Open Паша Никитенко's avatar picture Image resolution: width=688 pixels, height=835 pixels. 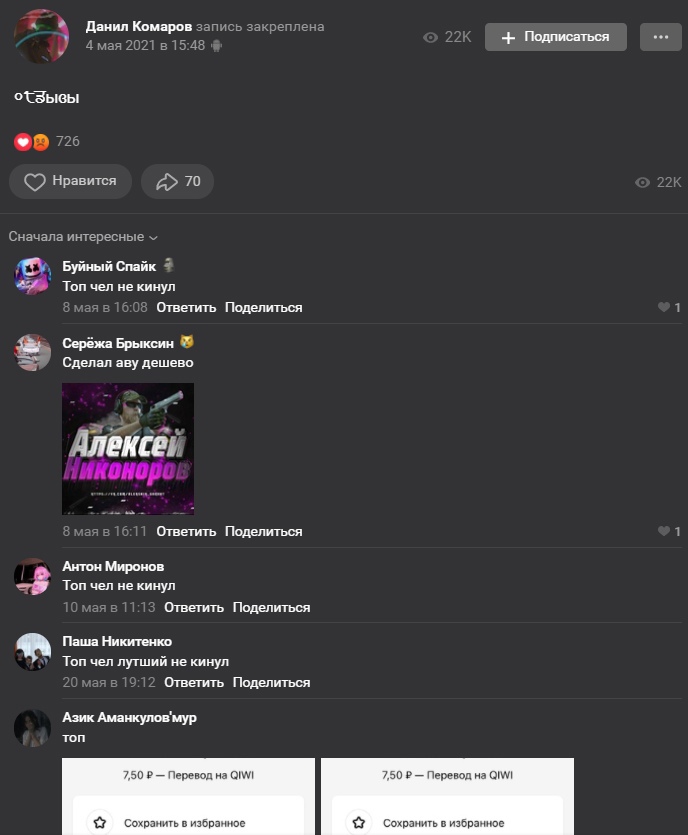pyautogui.click(x=32, y=651)
